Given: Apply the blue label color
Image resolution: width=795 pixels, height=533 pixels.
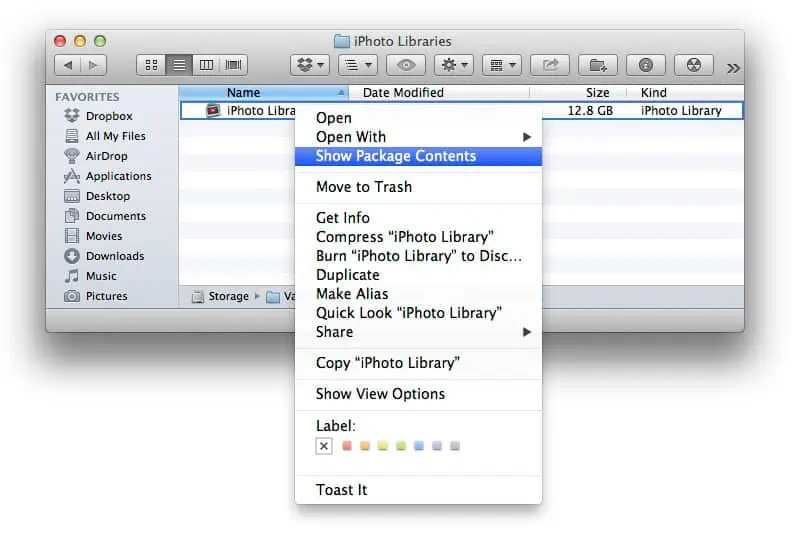Looking at the screenshot, I should click(419, 446).
